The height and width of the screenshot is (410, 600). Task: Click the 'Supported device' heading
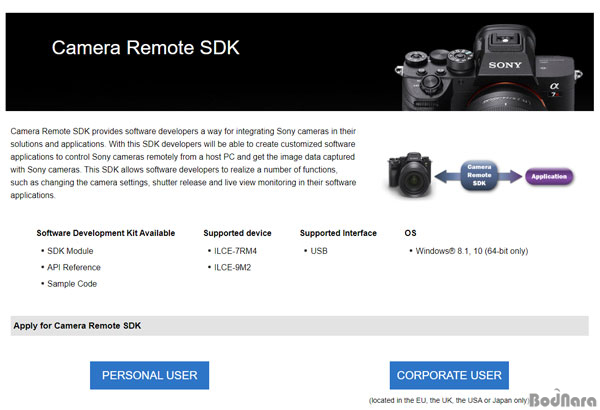point(237,233)
